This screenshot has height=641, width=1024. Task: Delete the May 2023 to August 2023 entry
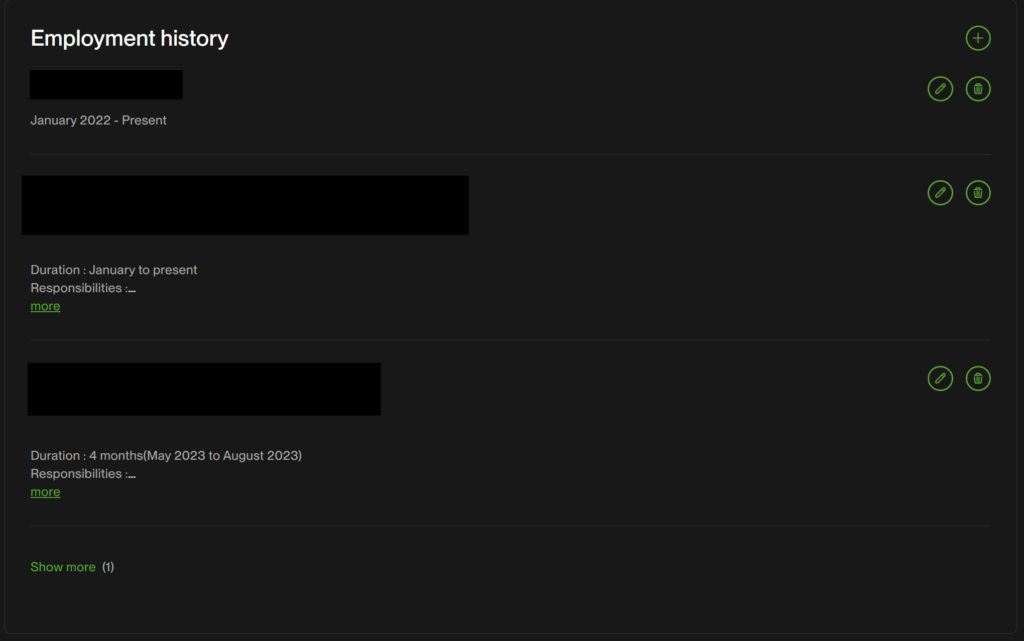(978, 378)
